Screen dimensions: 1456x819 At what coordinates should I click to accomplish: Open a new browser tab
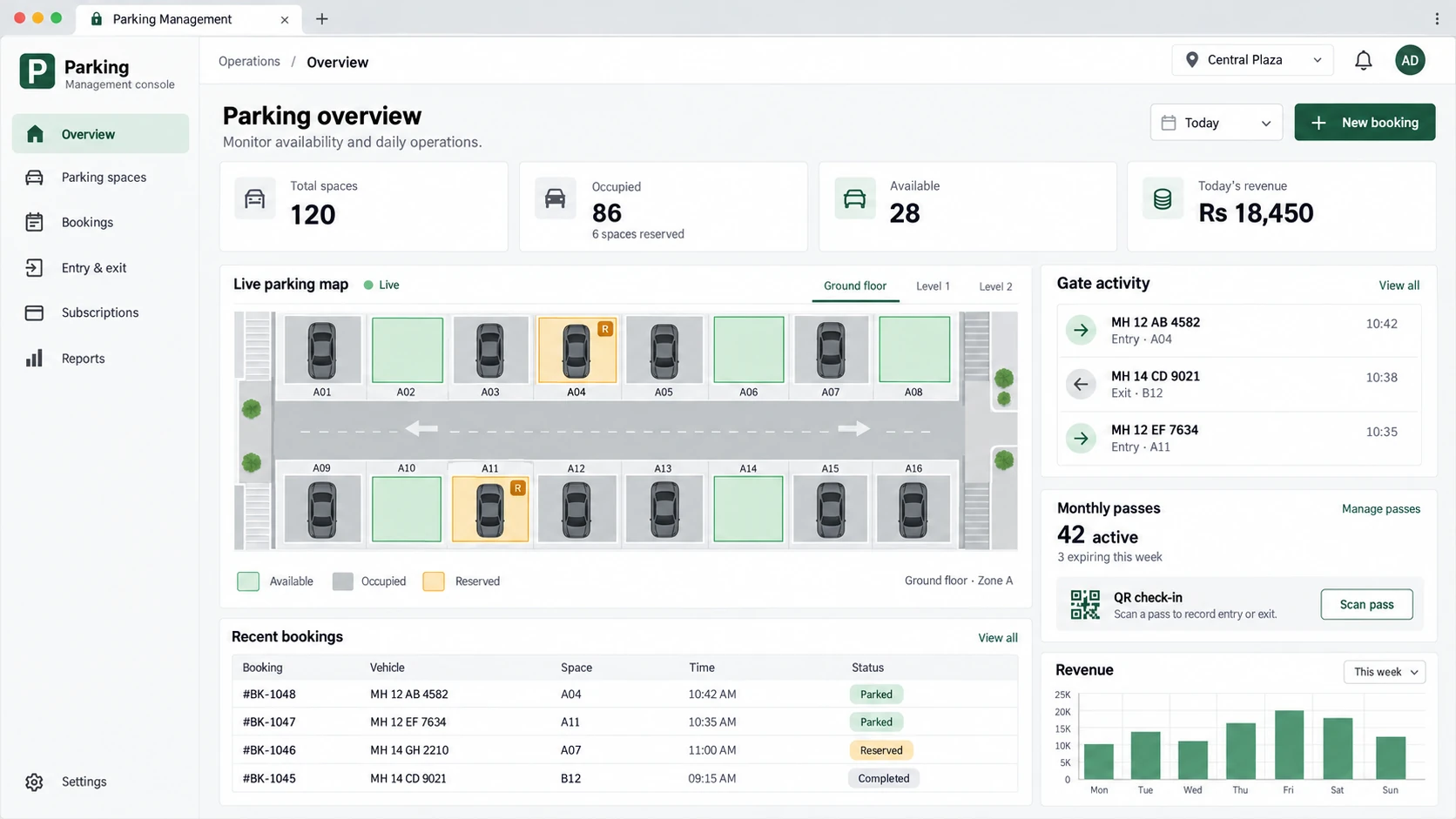(321, 18)
